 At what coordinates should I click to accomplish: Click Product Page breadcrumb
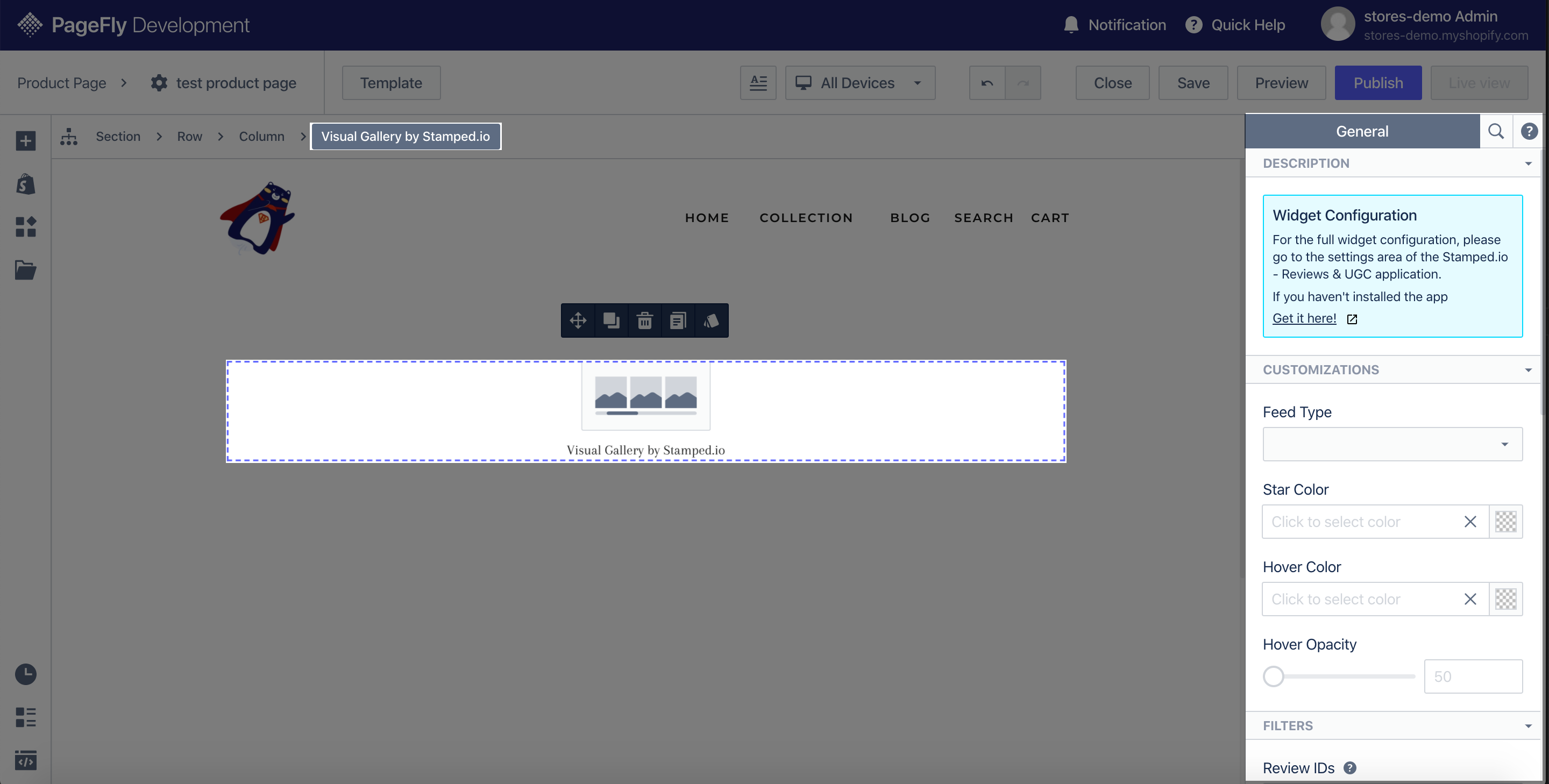(x=61, y=83)
